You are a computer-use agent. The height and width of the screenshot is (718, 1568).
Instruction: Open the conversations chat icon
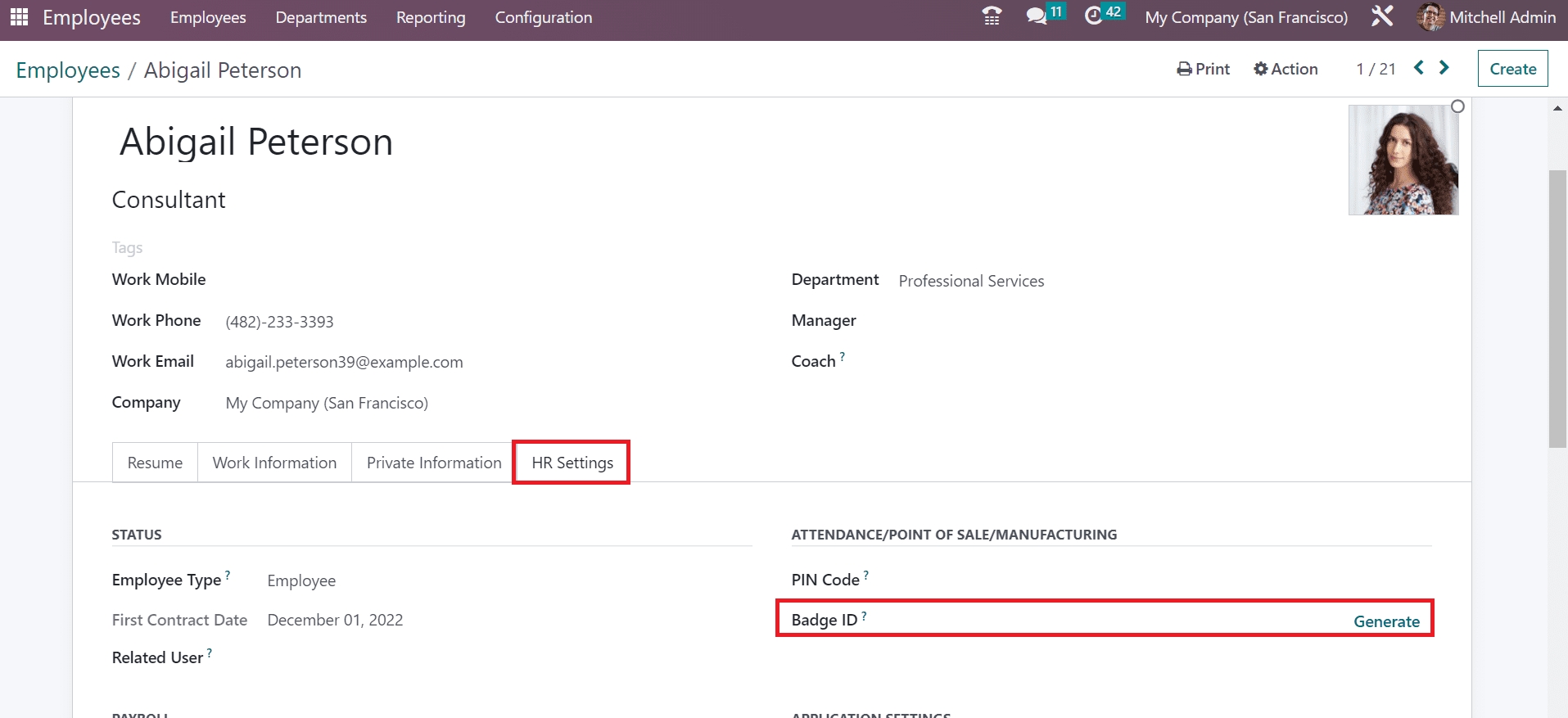(1037, 16)
